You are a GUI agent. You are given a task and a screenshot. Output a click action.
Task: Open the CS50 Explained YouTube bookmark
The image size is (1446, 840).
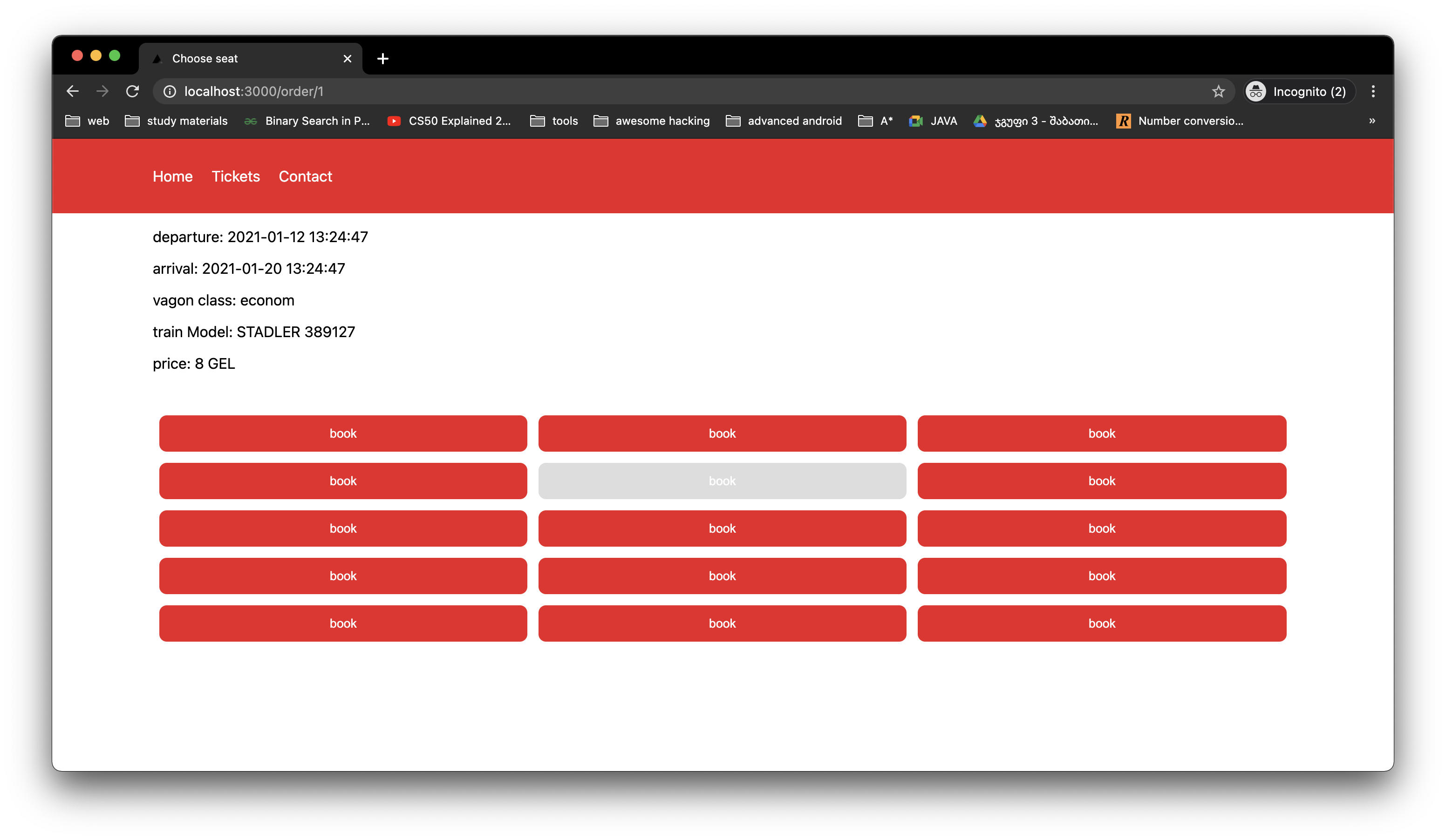[x=449, y=121]
